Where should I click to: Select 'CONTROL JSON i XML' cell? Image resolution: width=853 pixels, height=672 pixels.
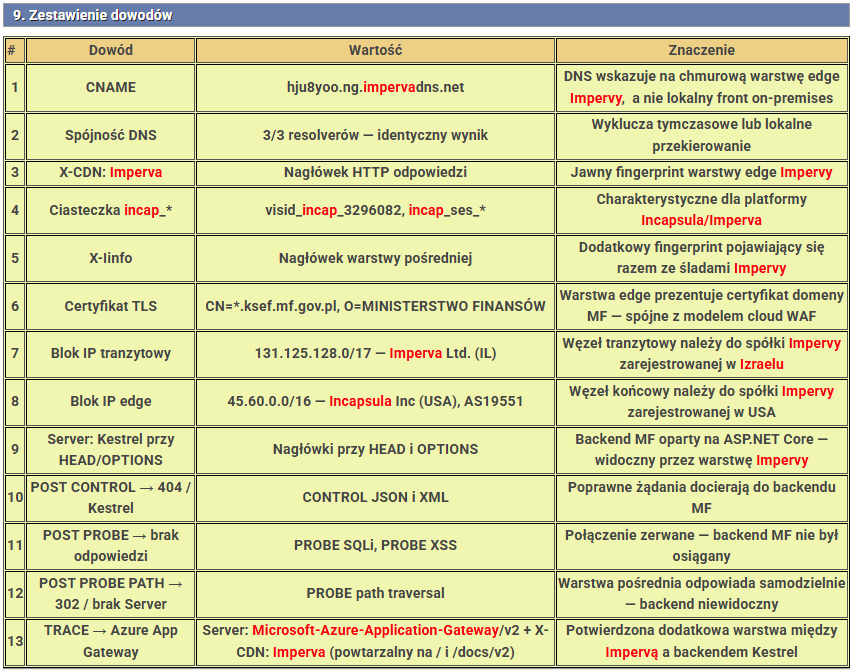375,497
